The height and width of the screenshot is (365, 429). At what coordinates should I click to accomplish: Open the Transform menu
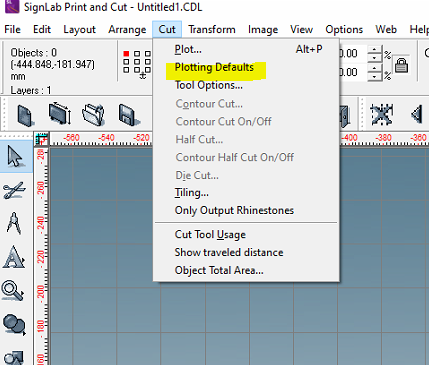click(212, 29)
